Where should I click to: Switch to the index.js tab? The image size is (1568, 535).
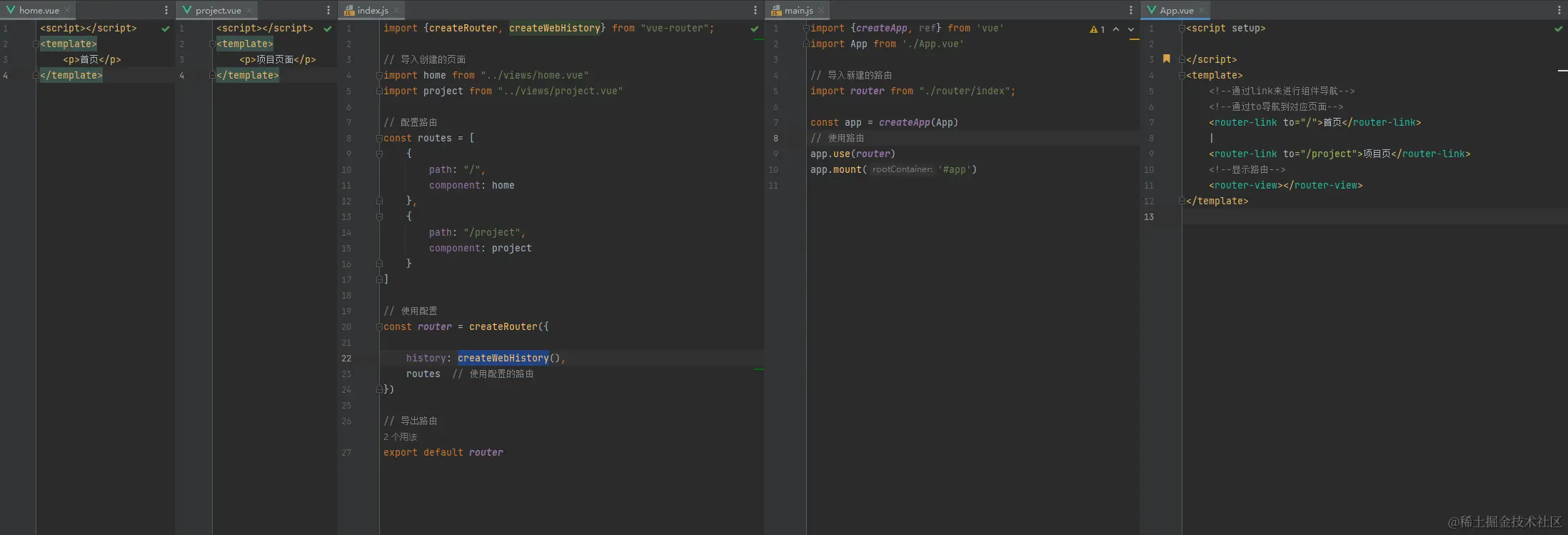click(x=373, y=10)
